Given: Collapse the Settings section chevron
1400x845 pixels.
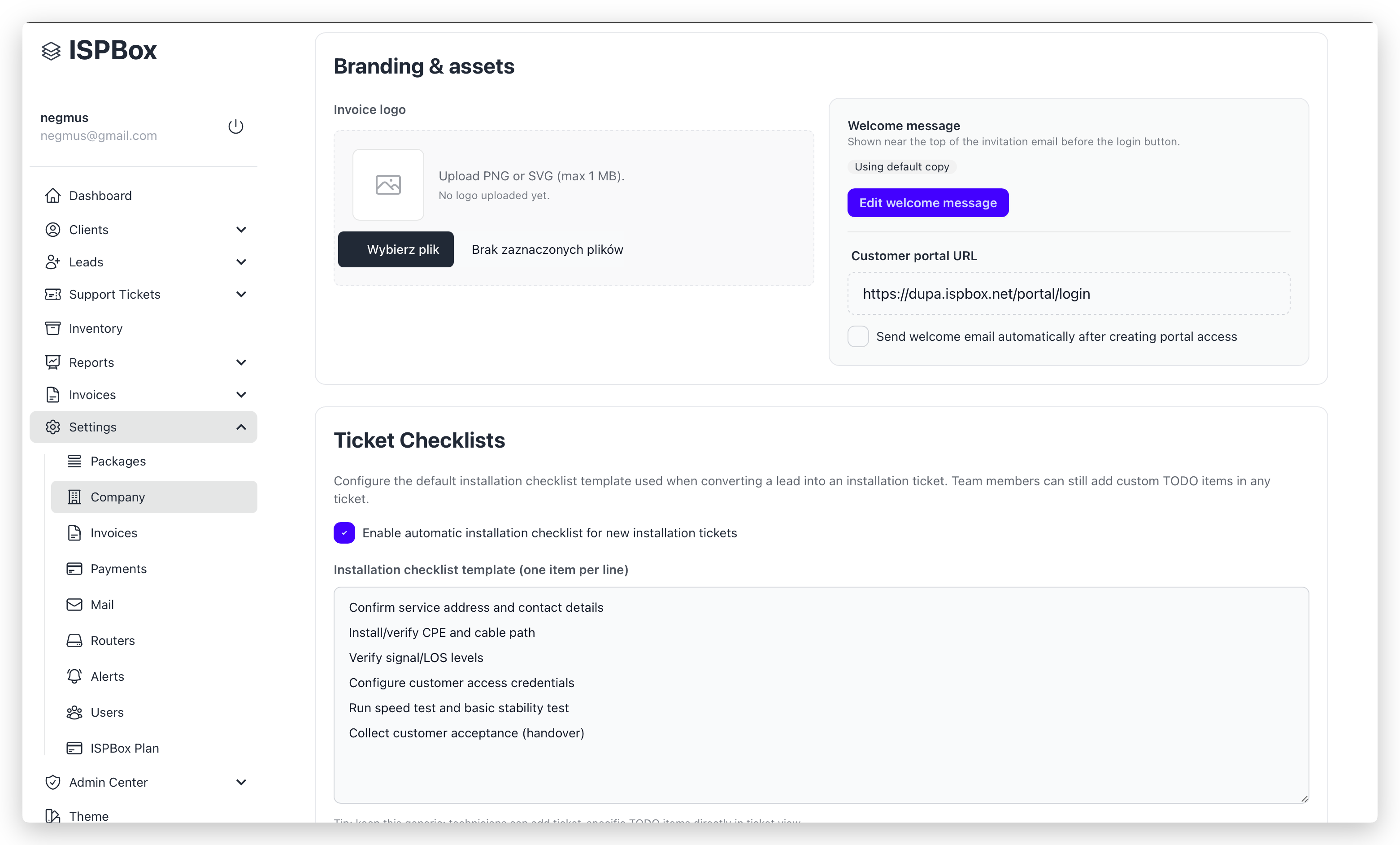Looking at the screenshot, I should 241,427.
